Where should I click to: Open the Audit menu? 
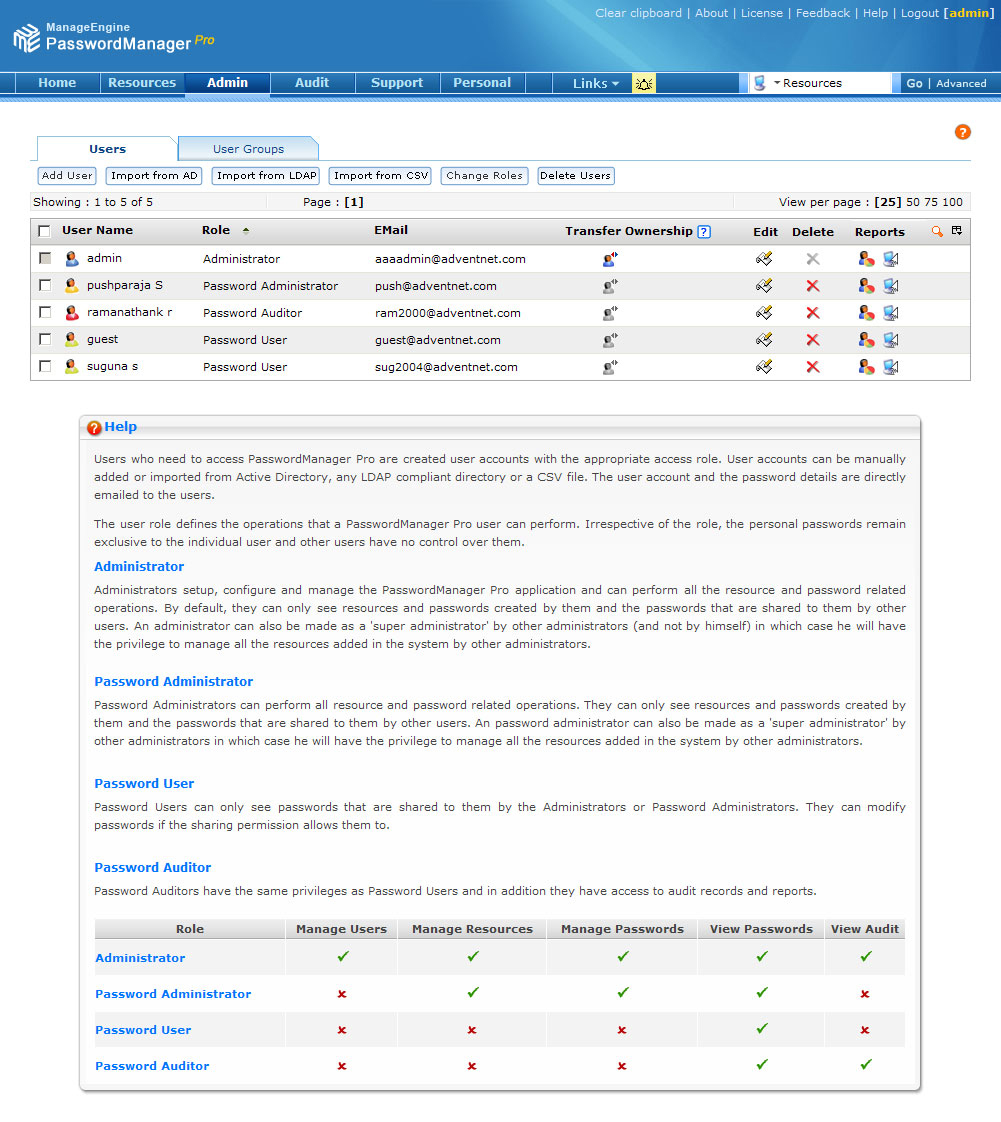312,83
